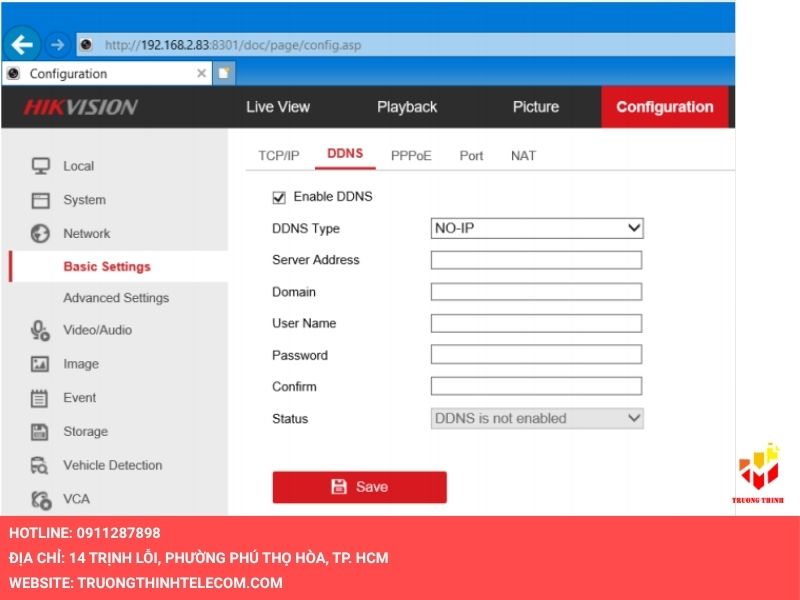Collapse the Network section in sidebar

point(87,234)
